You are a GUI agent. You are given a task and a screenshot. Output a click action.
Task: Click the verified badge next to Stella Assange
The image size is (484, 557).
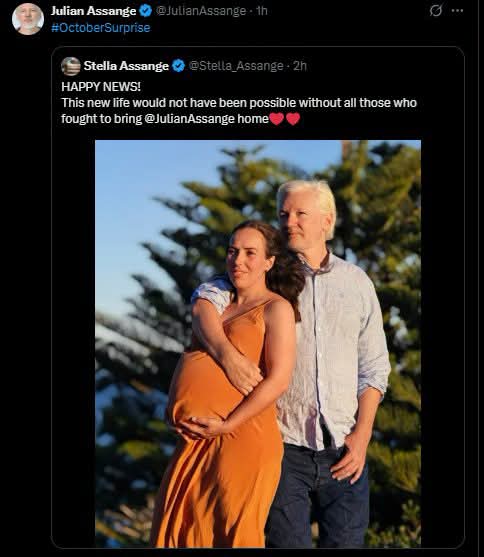point(178,66)
